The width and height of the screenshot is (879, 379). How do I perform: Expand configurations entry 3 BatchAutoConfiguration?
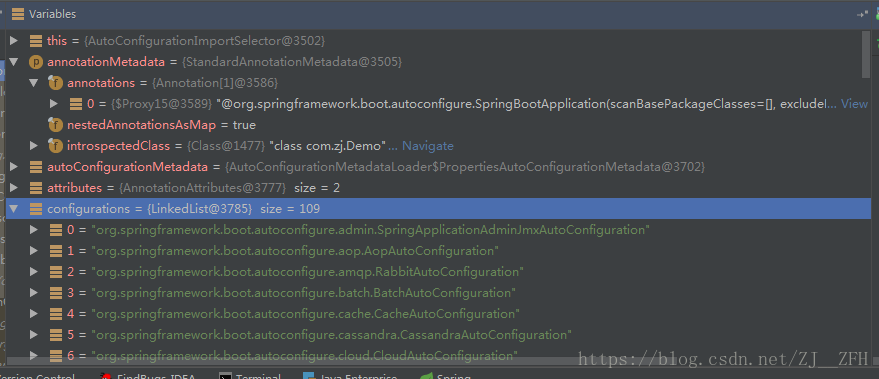point(34,293)
